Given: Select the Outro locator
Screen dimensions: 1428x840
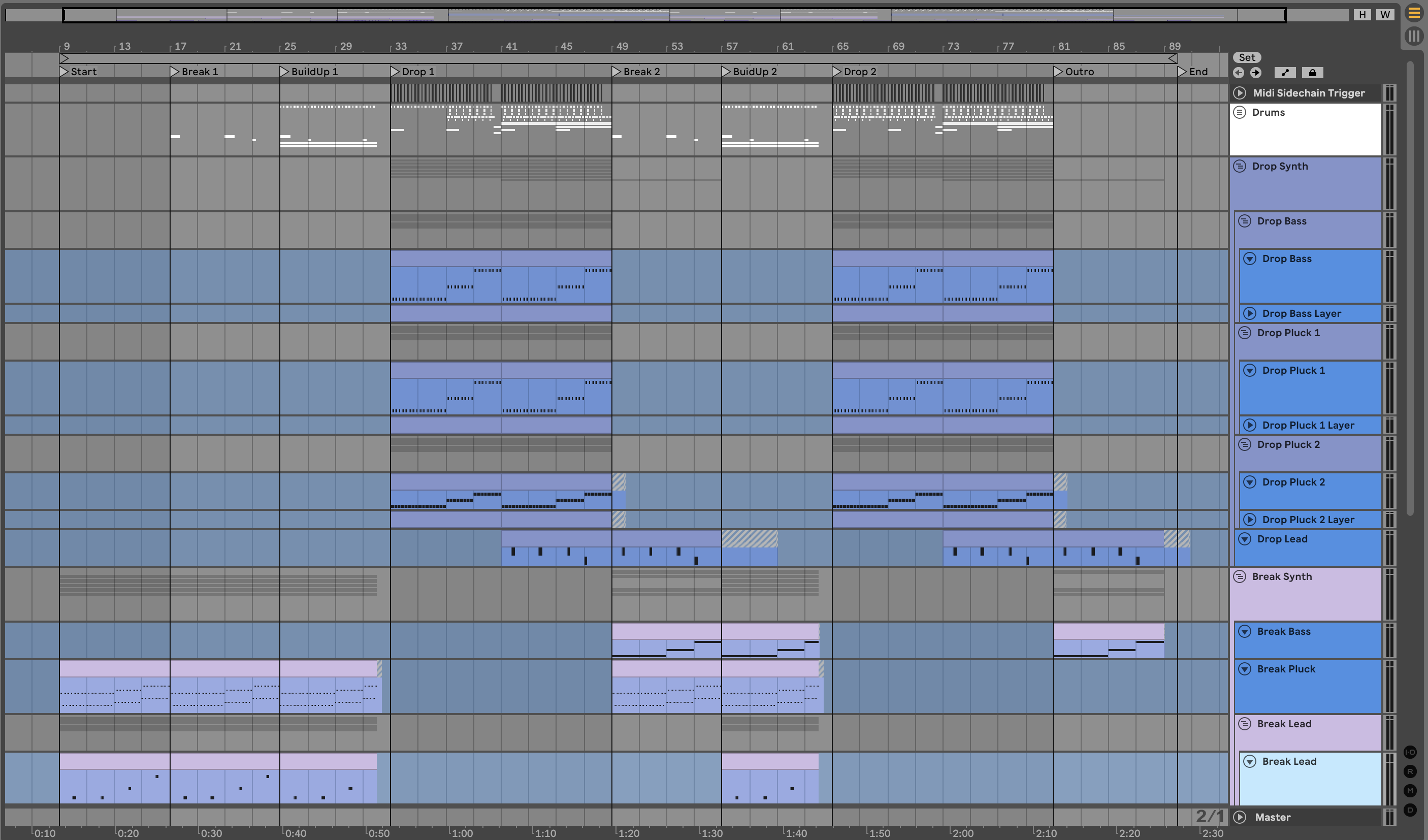Looking at the screenshot, I should point(1074,72).
